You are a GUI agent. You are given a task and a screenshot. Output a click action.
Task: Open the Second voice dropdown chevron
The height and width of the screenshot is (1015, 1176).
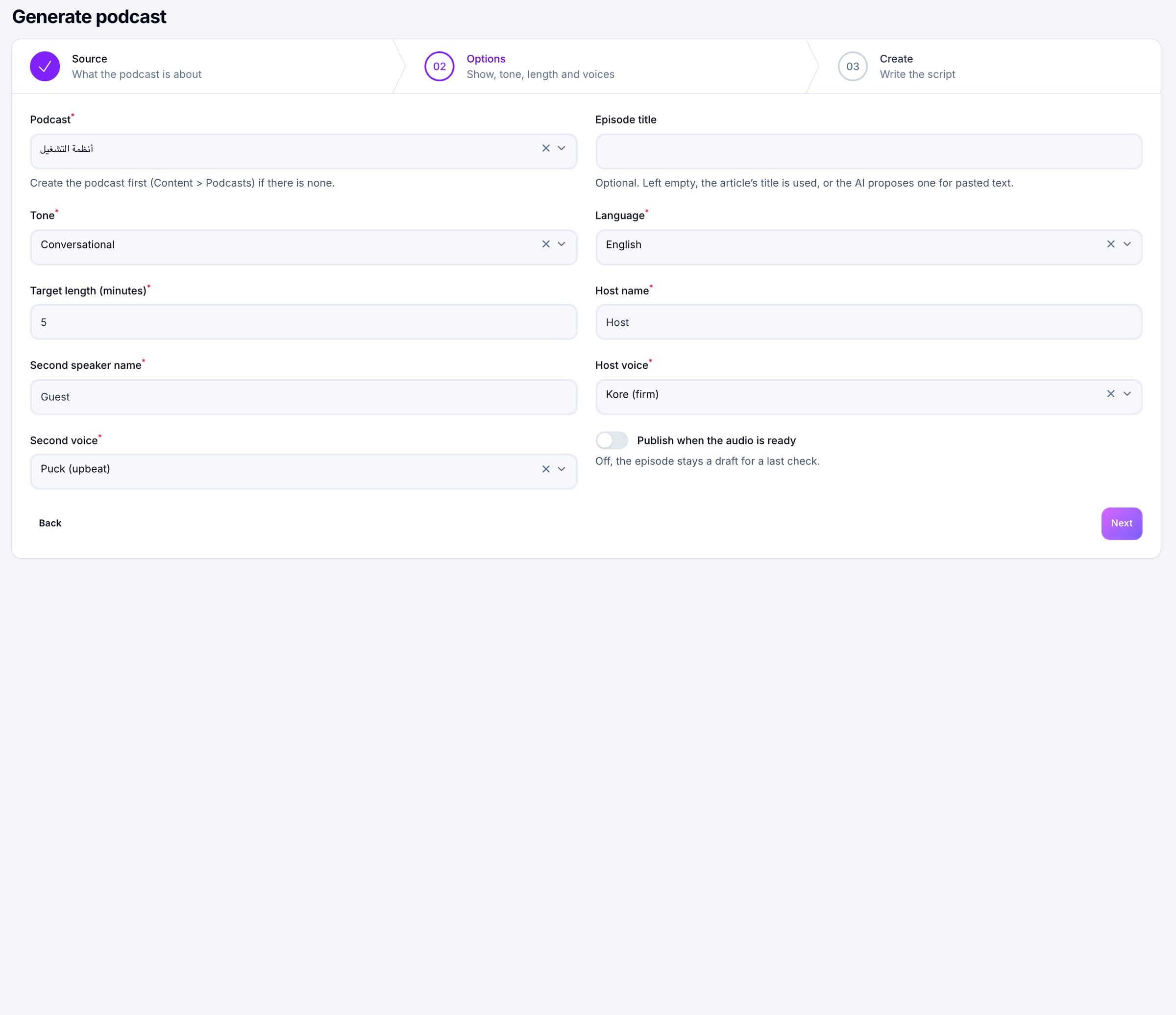562,469
